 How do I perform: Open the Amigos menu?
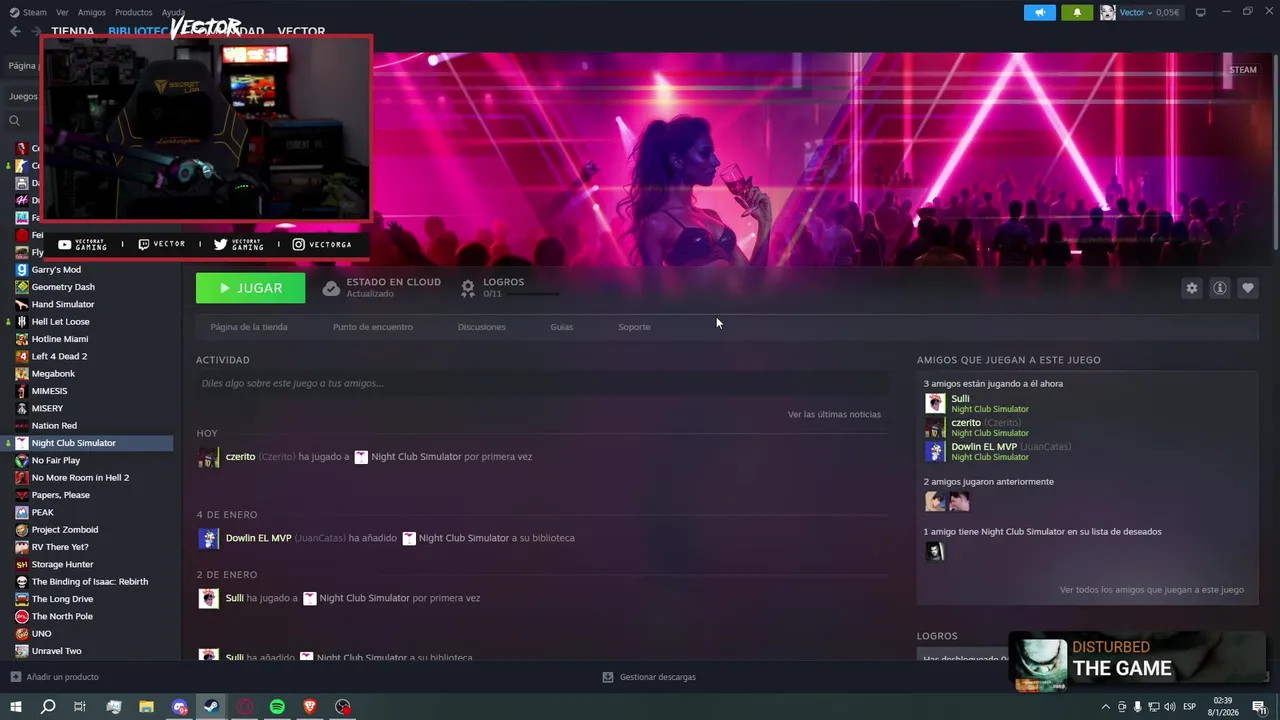point(91,12)
